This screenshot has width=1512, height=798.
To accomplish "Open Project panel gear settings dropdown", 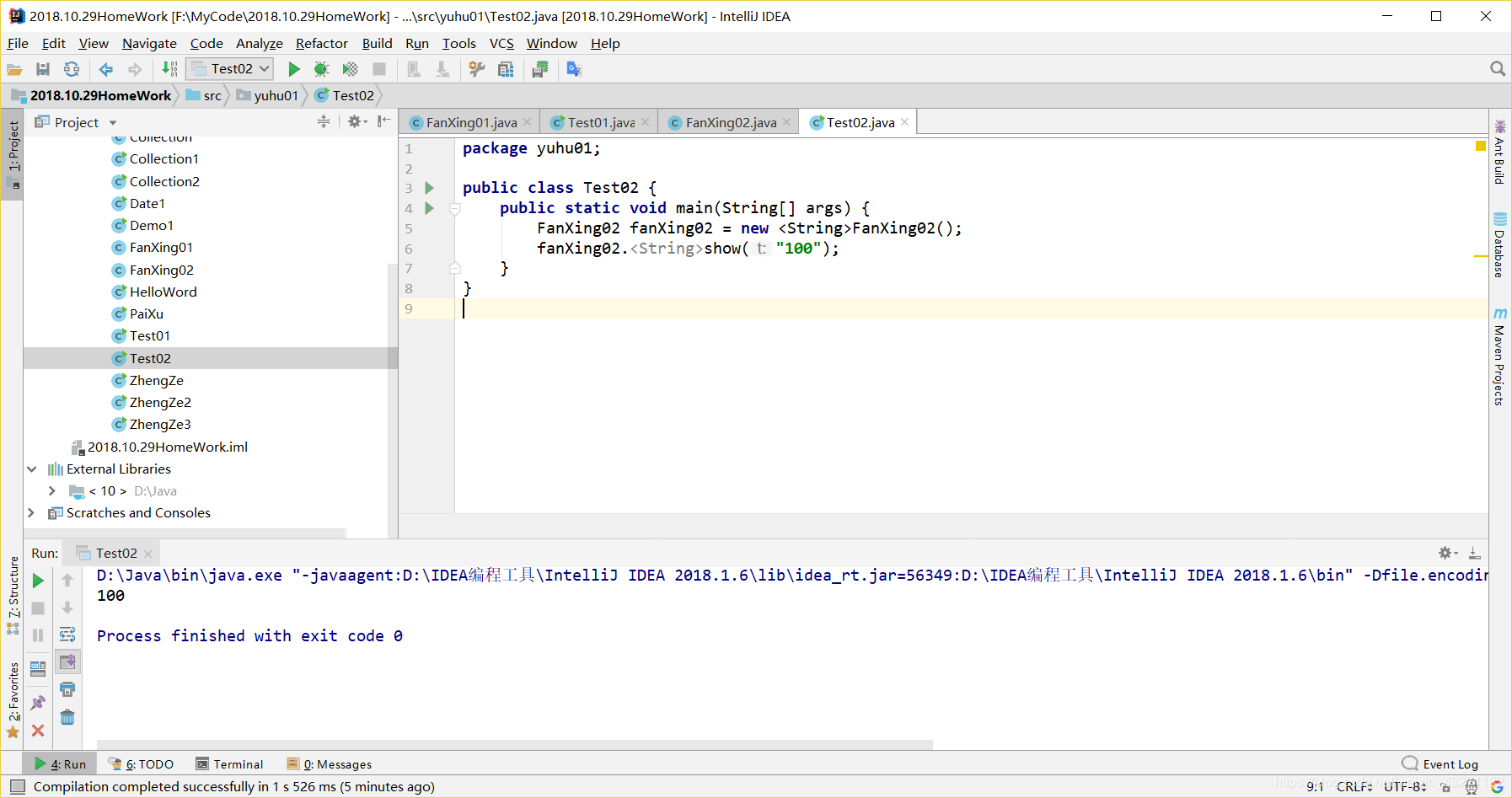I will point(357,122).
